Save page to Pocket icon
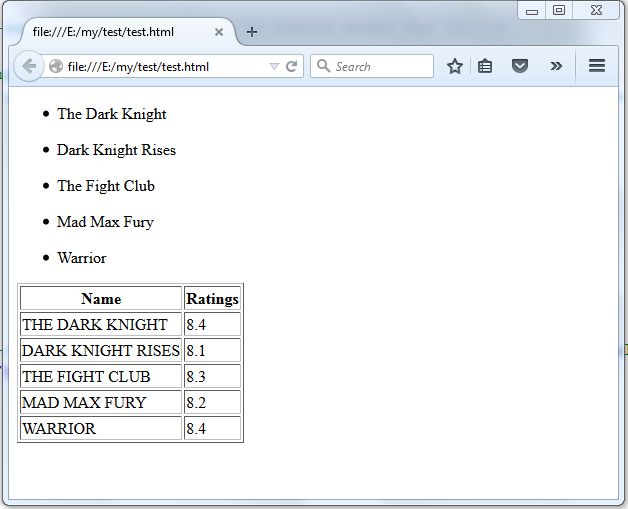This screenshot has height=509, width=628. (x=519, y=66)
